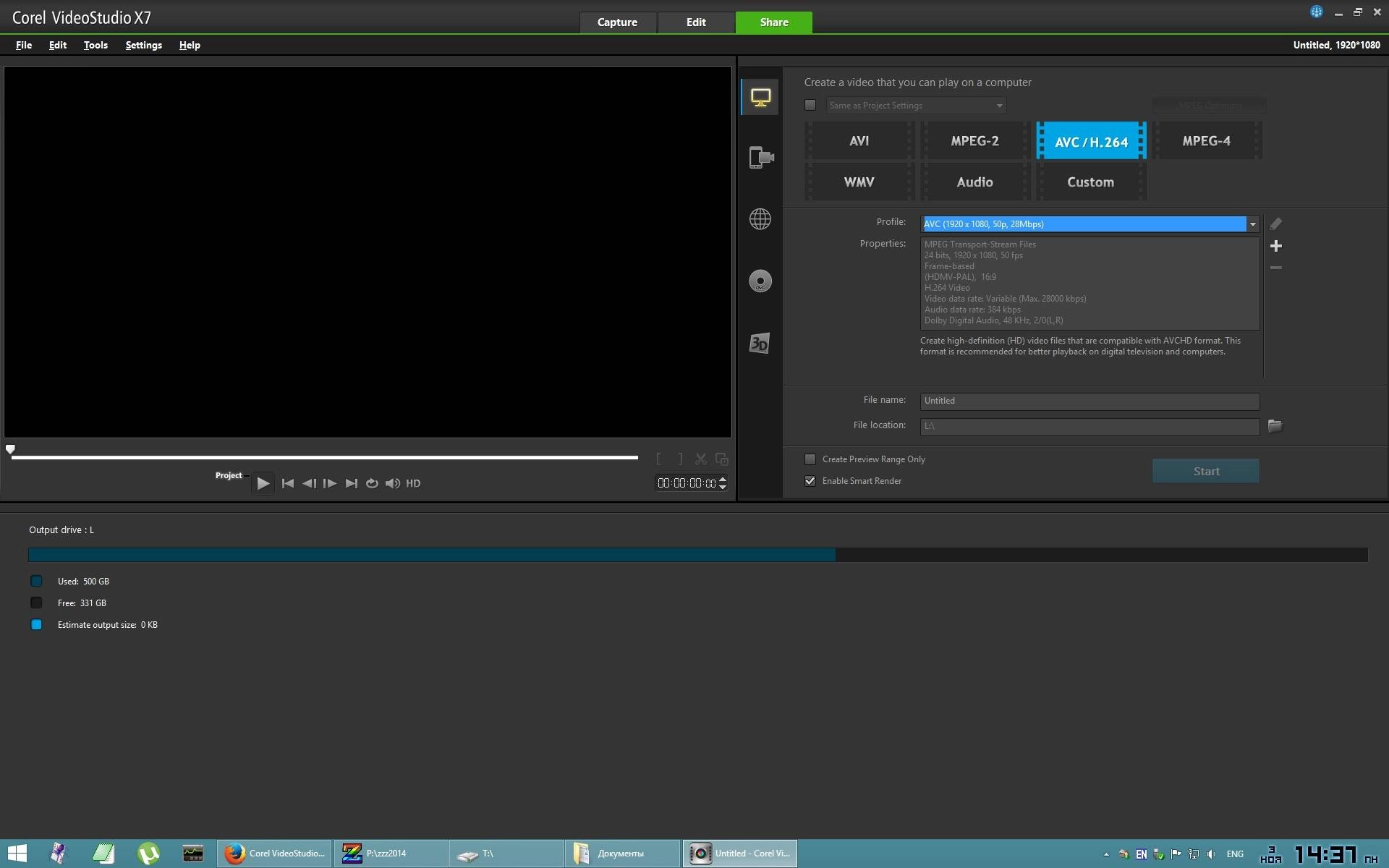Enable Create Preview Range Only

click(x=810, y=459)
